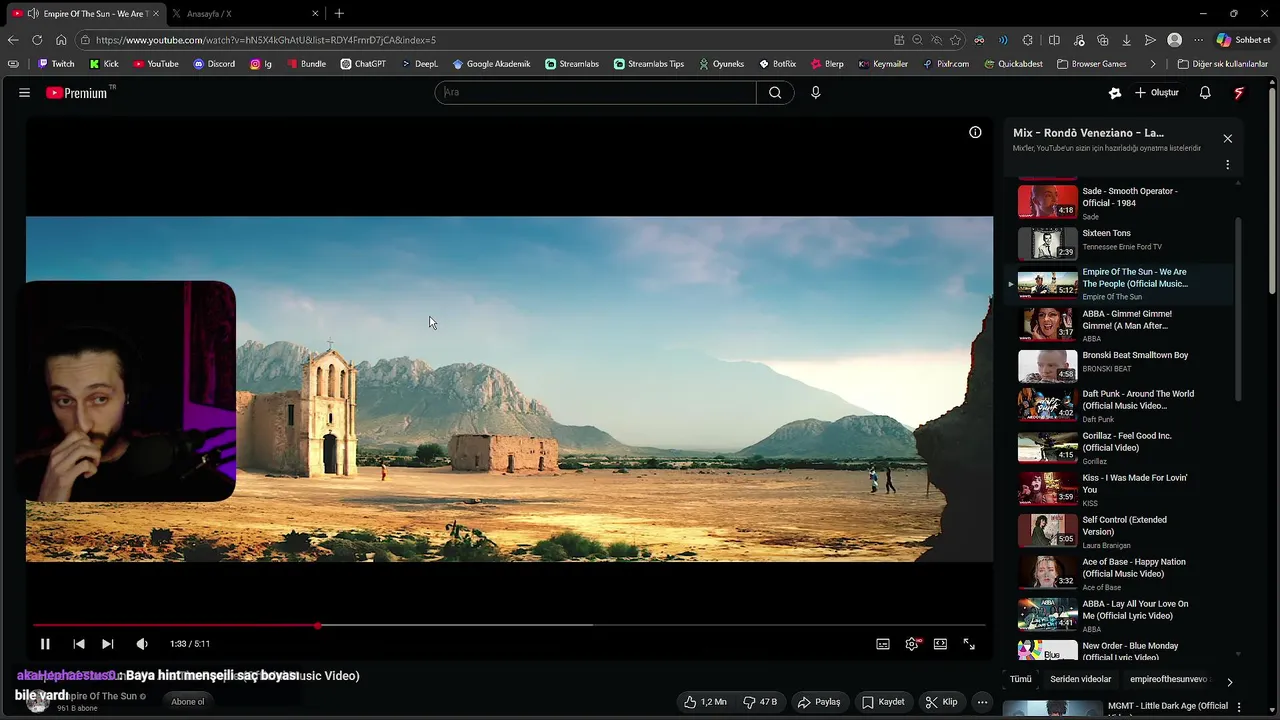
Task: Skip to the next video
Action: 108,644
